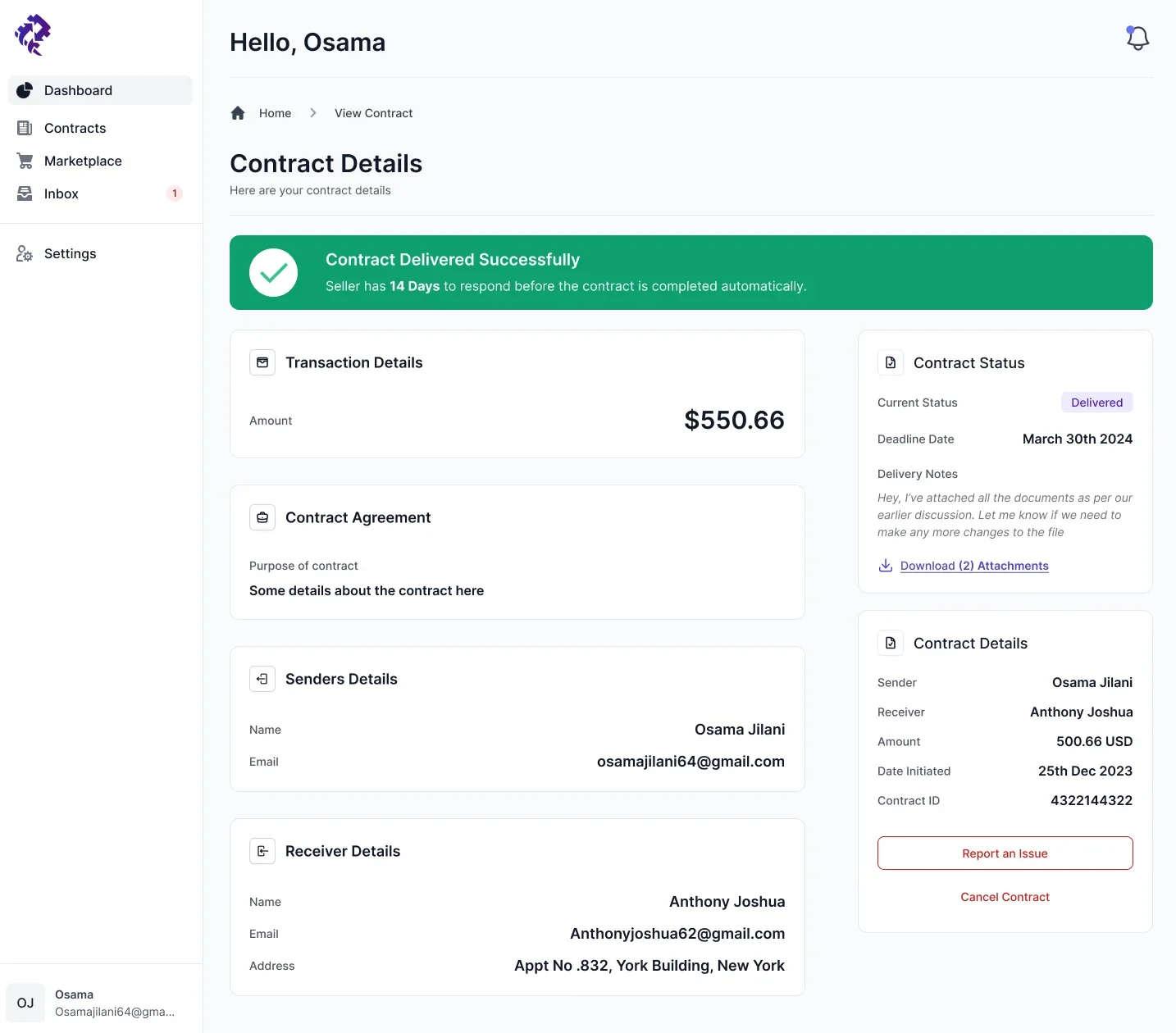
Task: Click the download attachments arrow icon
Action: click(x=886, y=566)
